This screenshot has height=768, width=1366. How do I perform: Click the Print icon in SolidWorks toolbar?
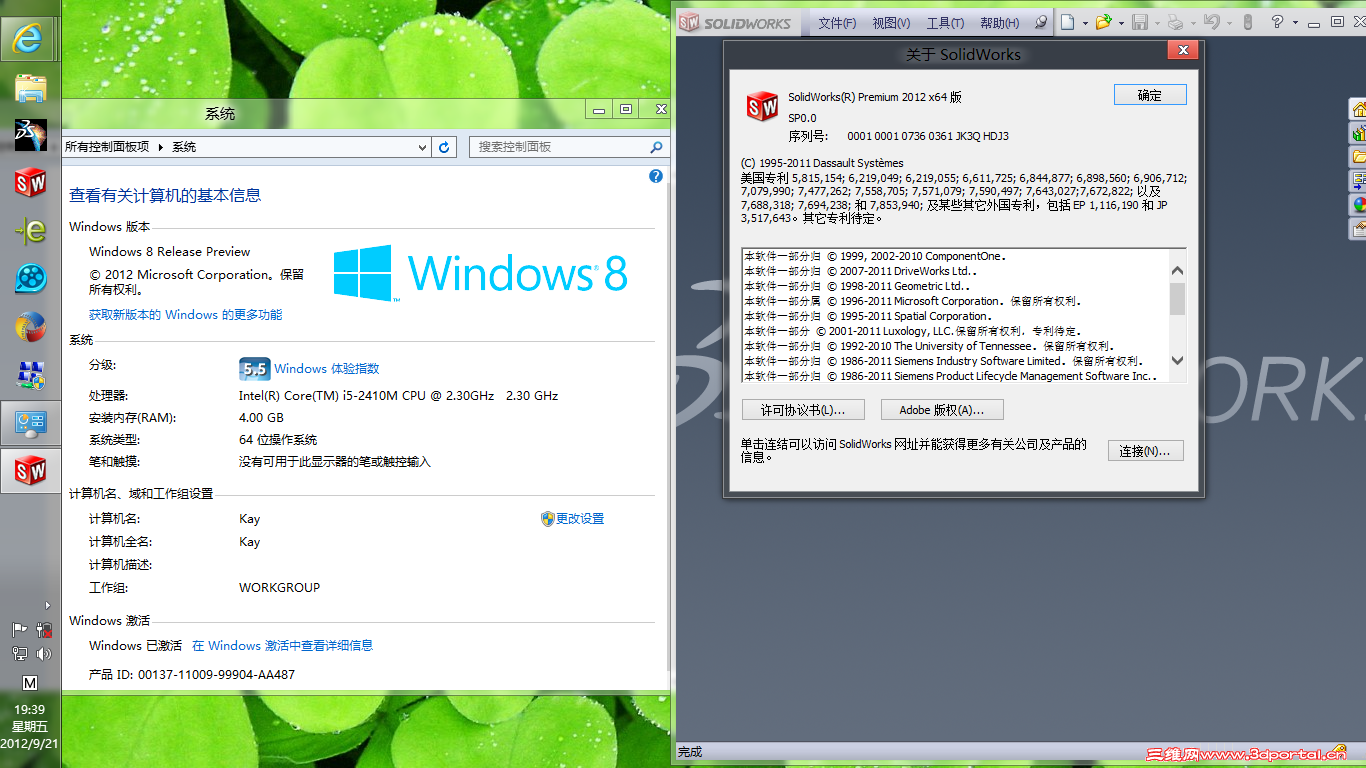[1176, 22]
